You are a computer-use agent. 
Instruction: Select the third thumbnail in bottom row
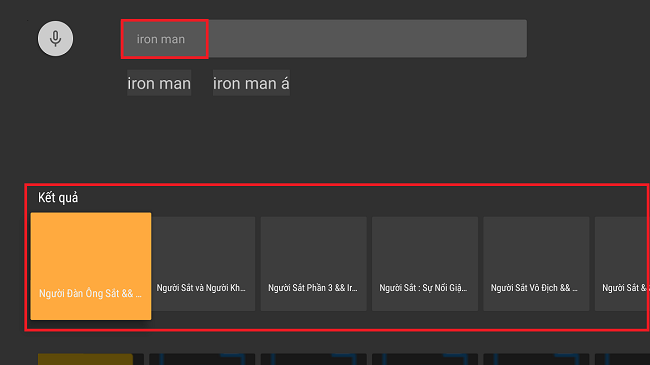pyautogui.click(x=314, y=359)
